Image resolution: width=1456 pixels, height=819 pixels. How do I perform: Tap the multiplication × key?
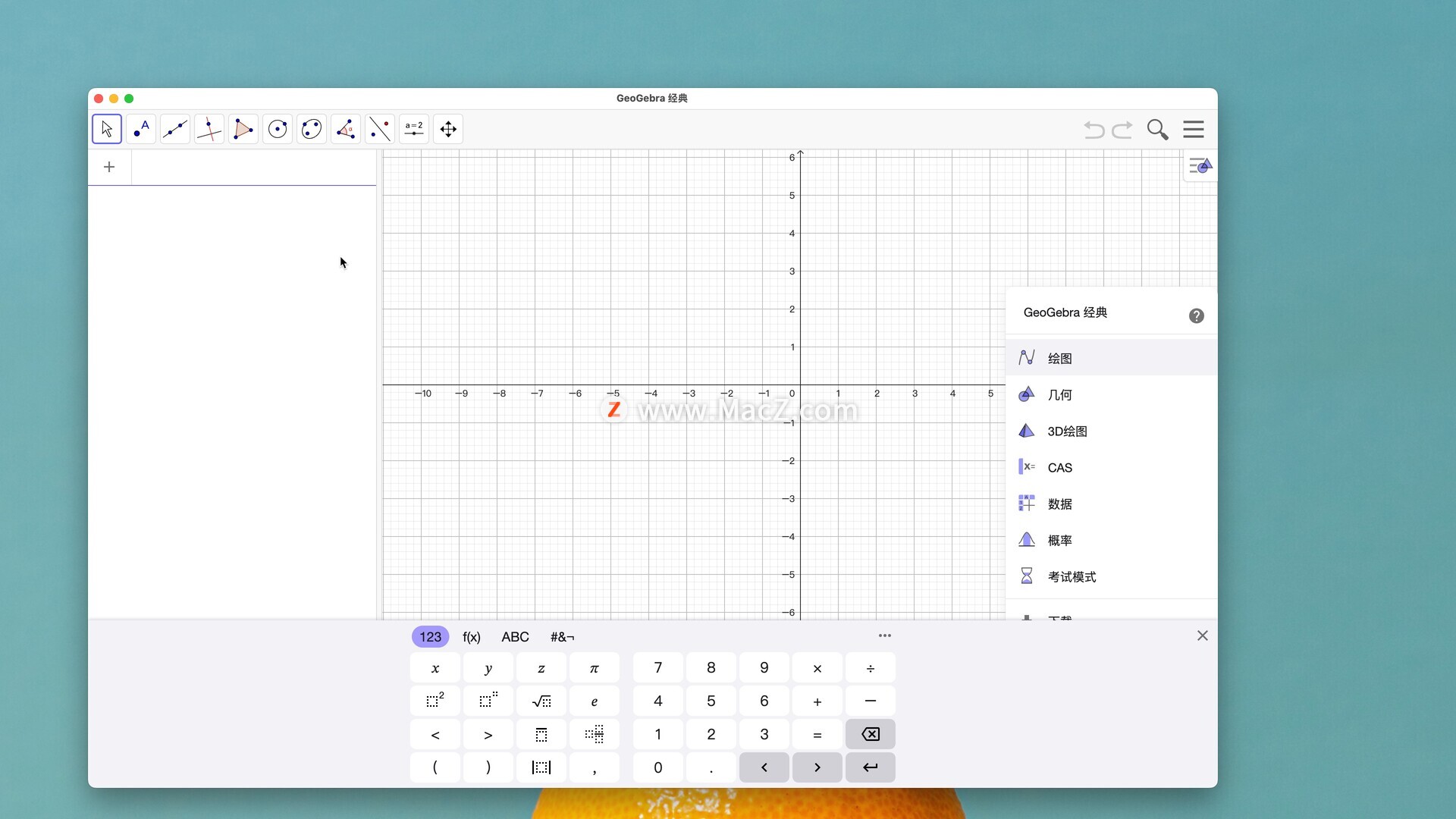[817, 668]
